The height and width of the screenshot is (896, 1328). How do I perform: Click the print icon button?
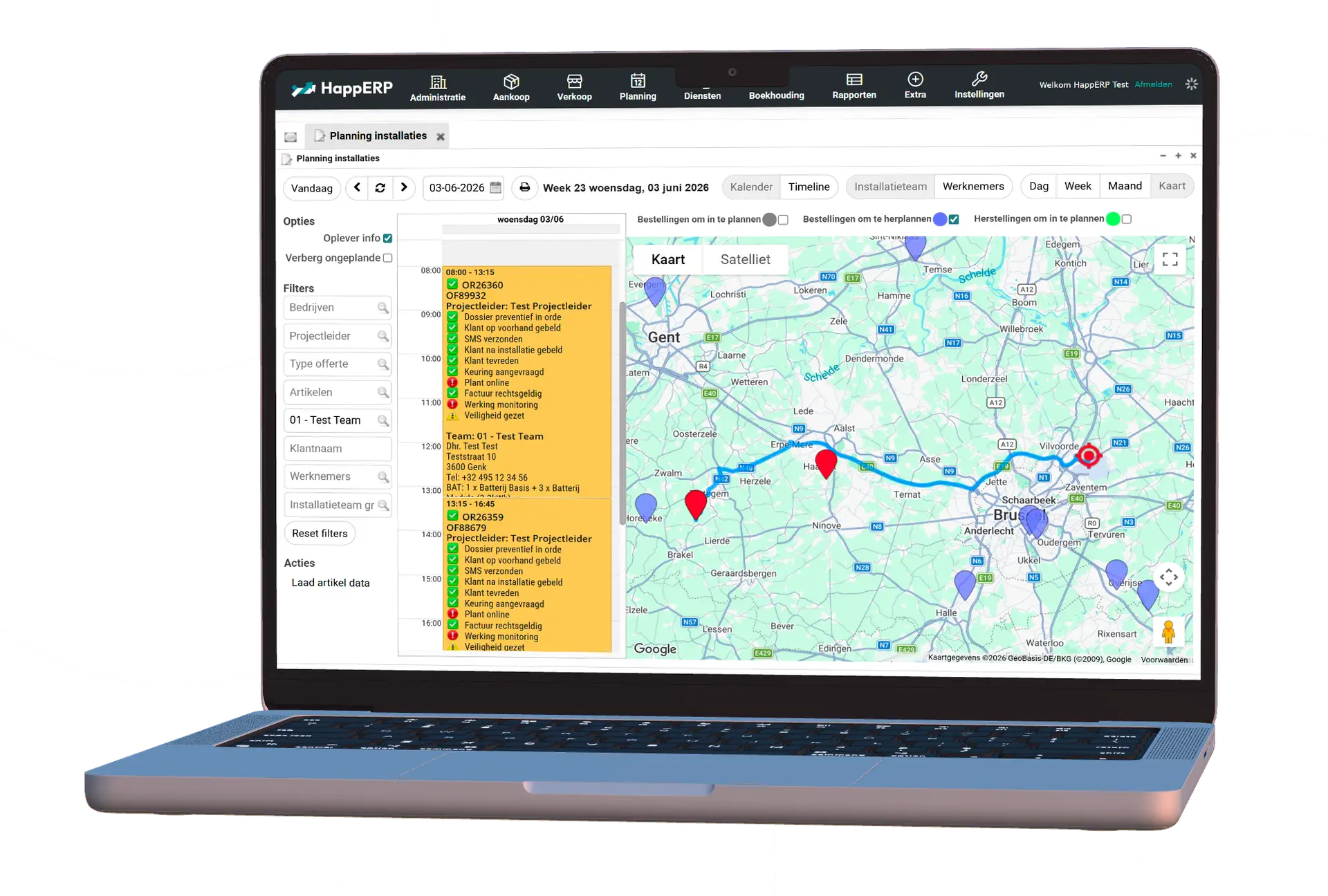[x=524, y=187]
